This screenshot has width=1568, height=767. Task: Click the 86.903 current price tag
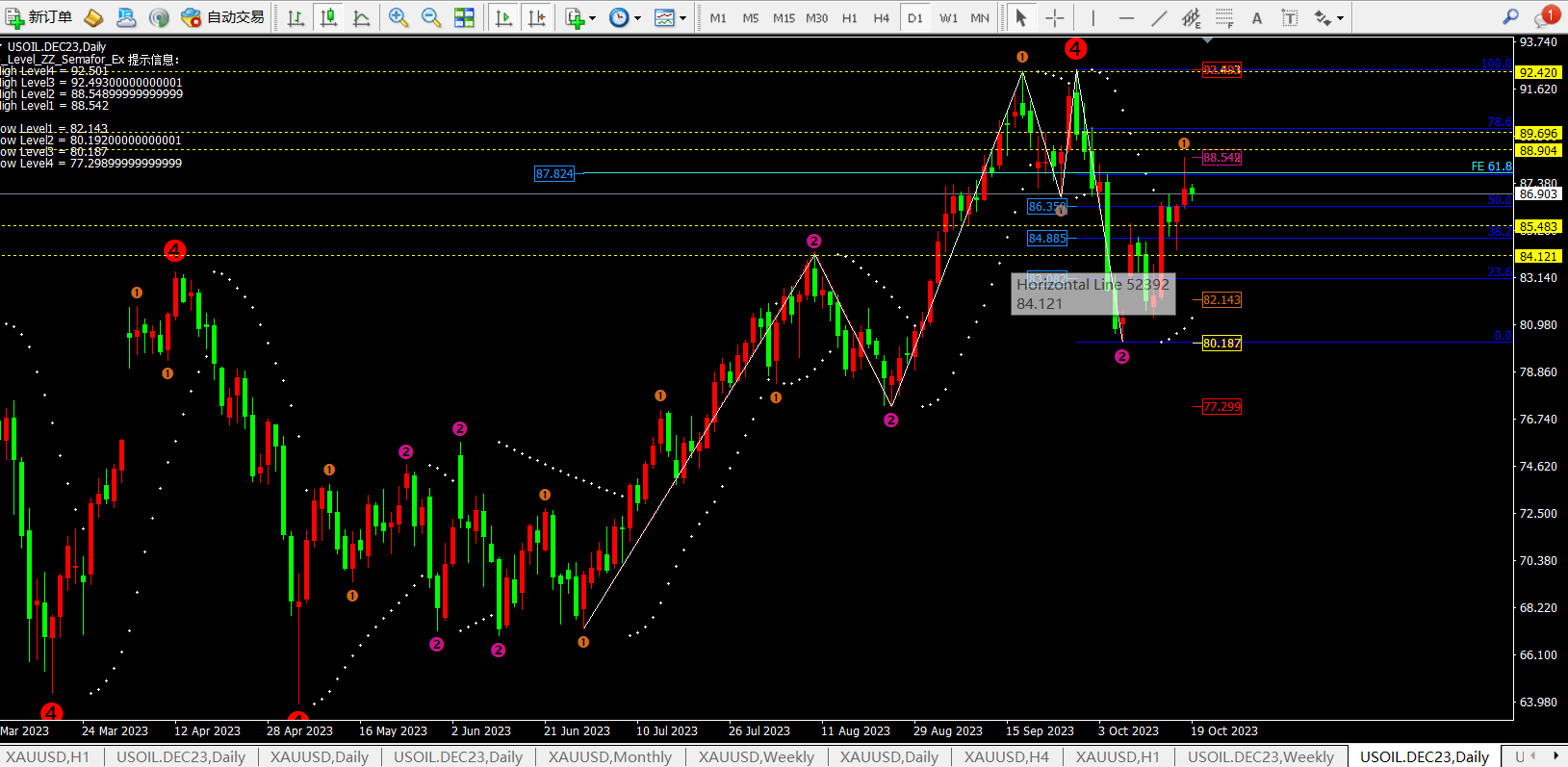click(1538, 194)
